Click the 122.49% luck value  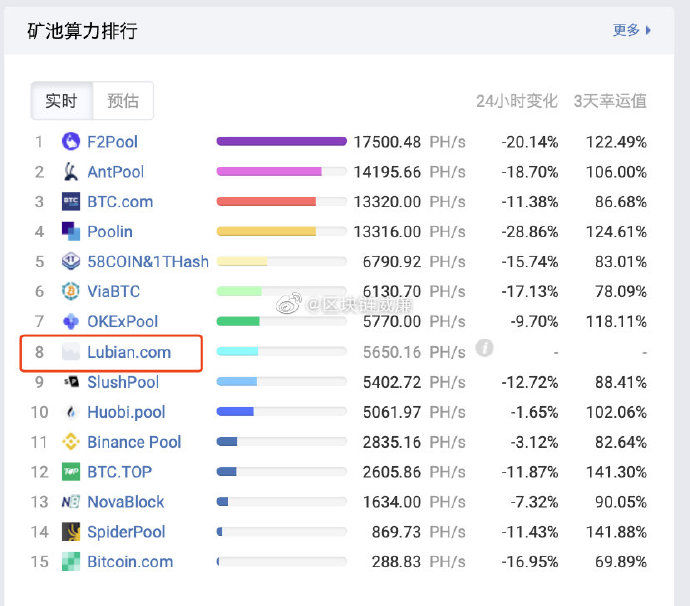(617, 142)
